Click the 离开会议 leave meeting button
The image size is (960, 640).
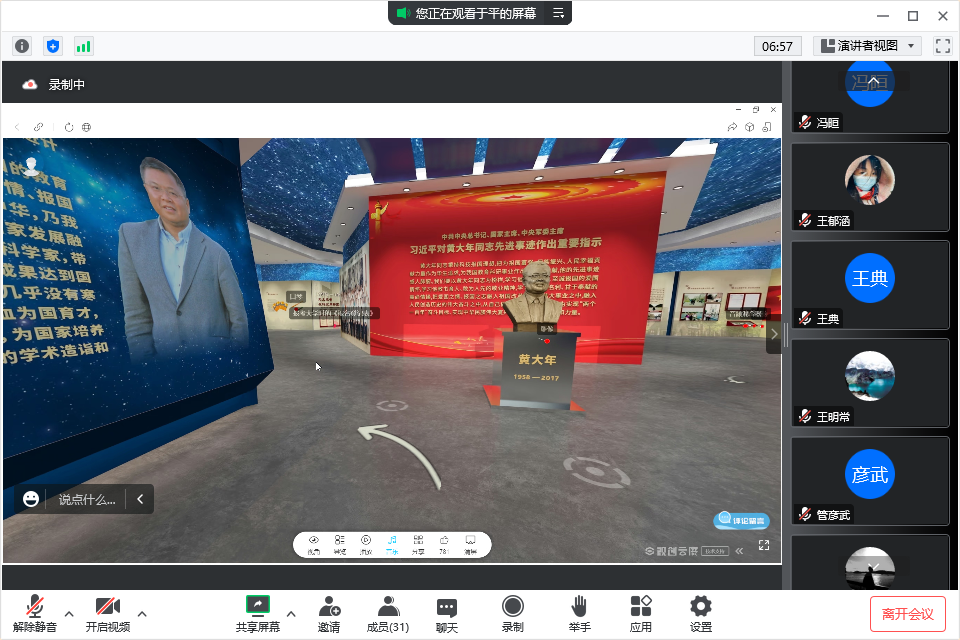point(908,613)
